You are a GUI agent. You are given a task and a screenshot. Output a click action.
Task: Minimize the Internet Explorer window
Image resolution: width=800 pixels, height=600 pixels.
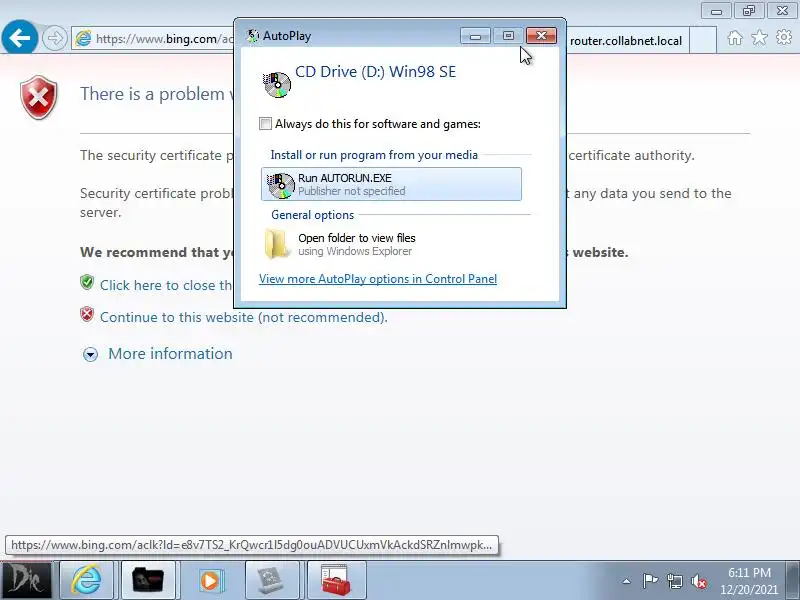pyautogui.click(x=716, y=11)
